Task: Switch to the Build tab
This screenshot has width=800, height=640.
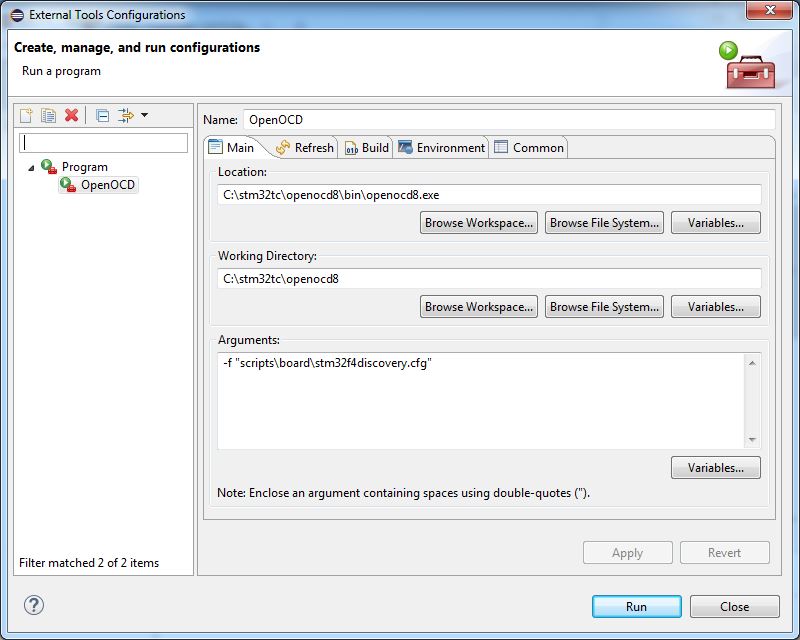Action: [367, 147]
